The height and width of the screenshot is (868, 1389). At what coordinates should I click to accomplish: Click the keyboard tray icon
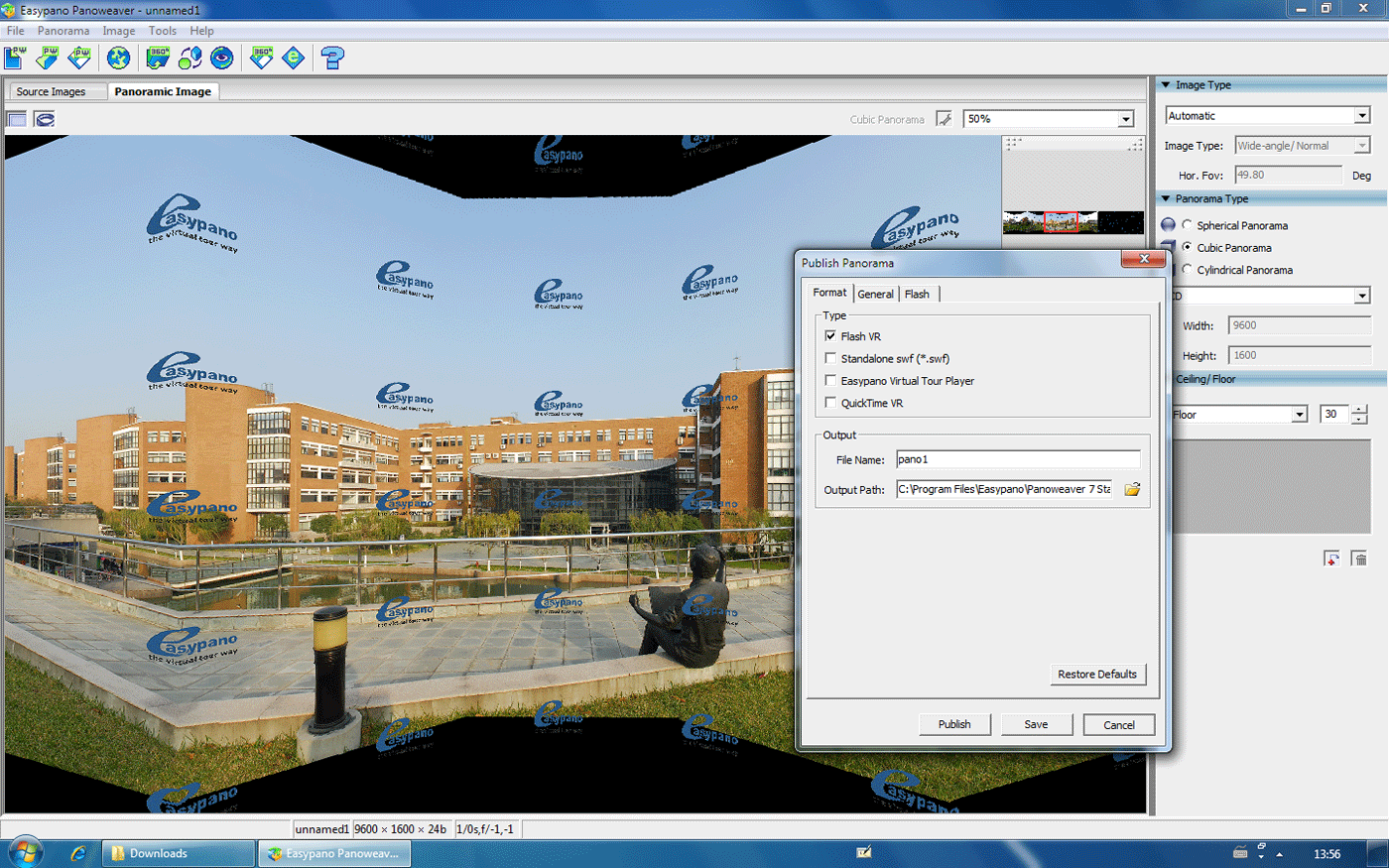click(1240, 853)
